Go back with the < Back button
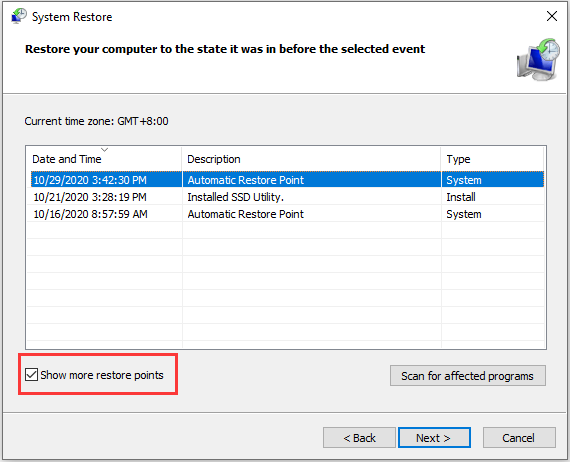The image size is (570, 462). pos(359,438)
